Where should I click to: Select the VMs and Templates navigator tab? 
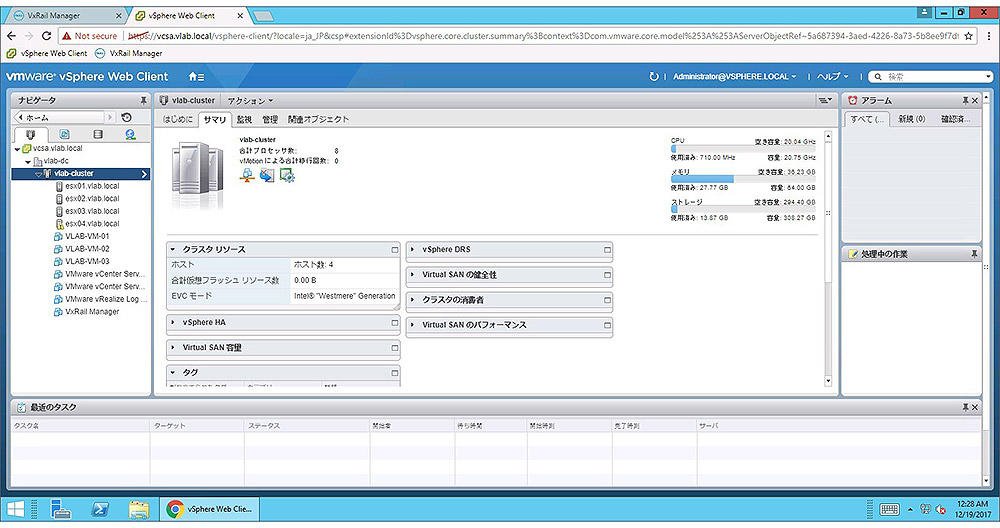[x=64, y=135]
